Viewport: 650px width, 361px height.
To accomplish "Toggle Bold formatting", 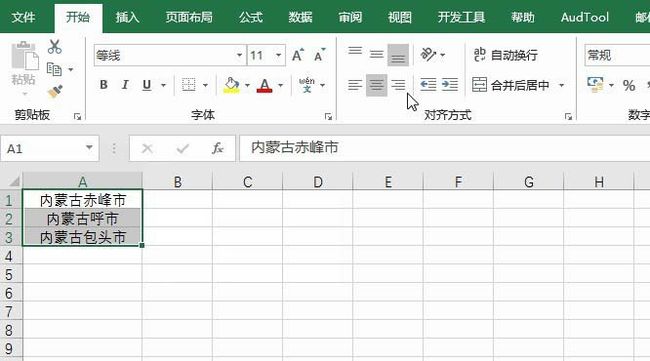I will 104,85.
